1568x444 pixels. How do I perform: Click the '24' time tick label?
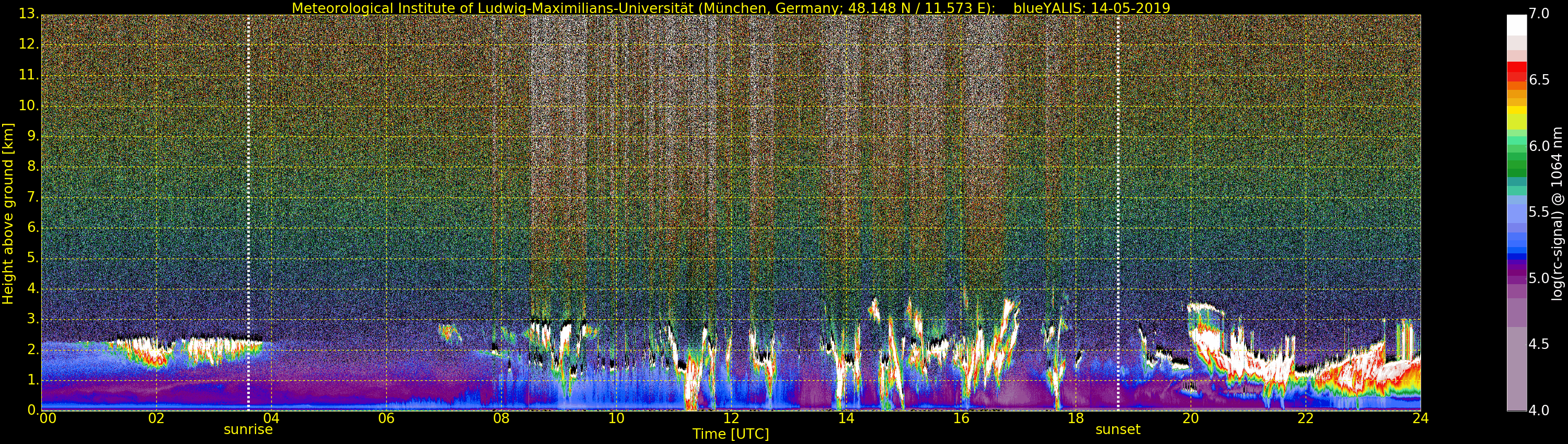1421,418
